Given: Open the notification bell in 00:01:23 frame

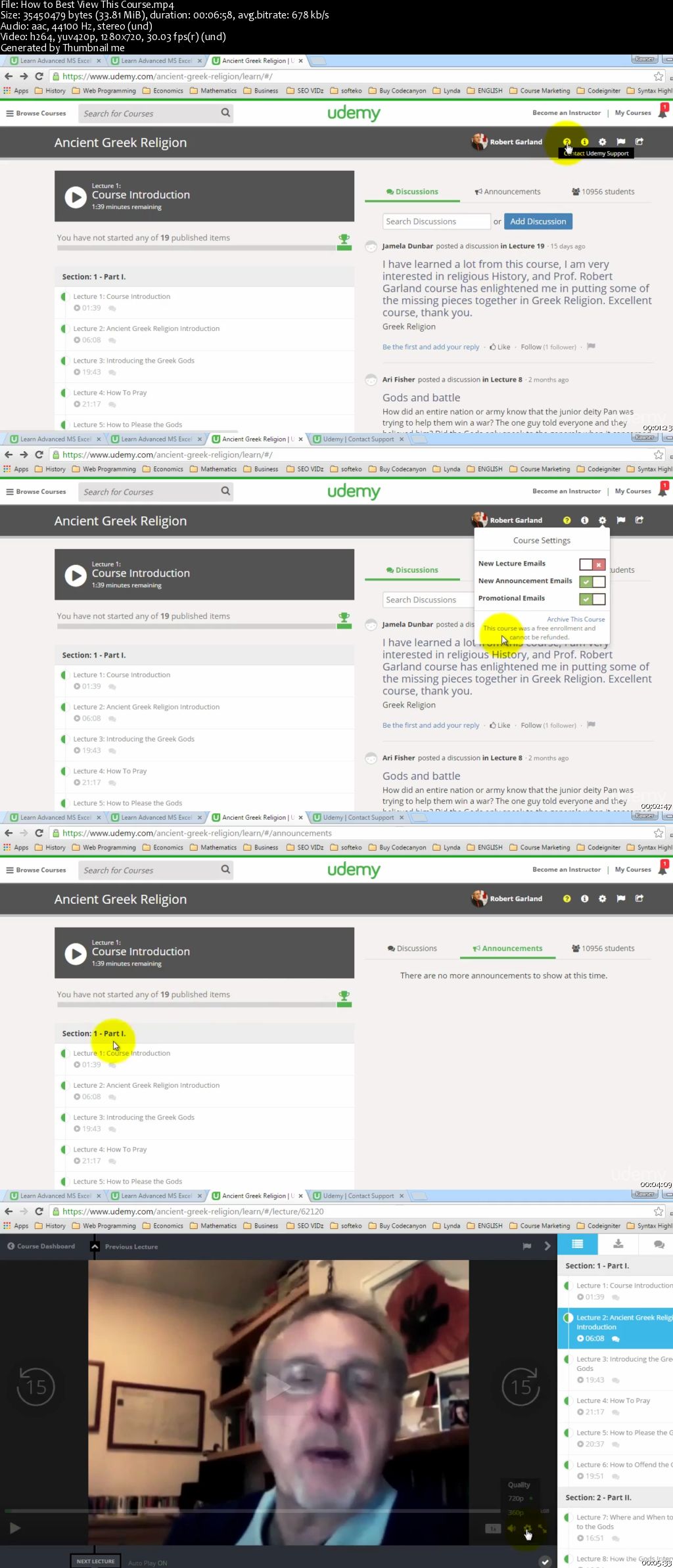Looking at the screenshot, I should coord(662,112).
